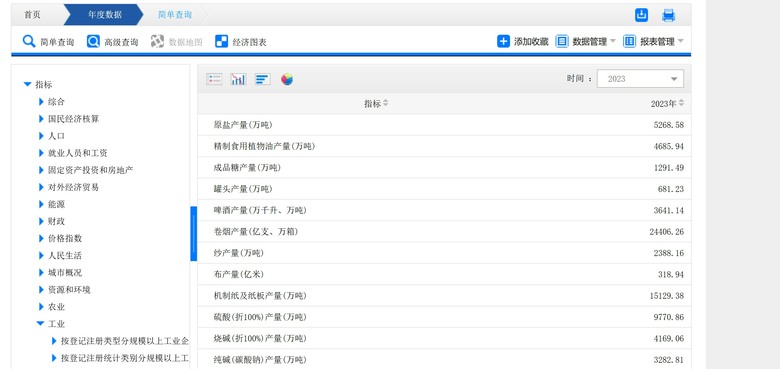Select 卷烟产量(亿支、万箱) row
Viewport: 780px width, 369px height.
tap(444, 232)
